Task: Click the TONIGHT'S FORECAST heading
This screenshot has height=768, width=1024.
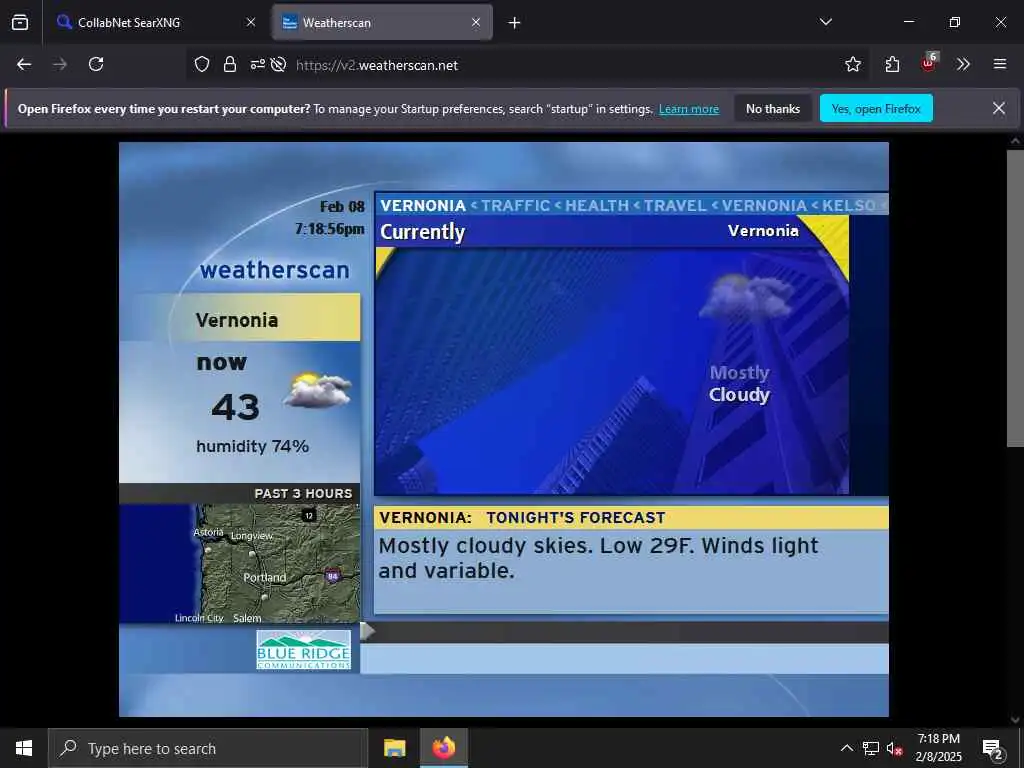Action: coord(575,518)
